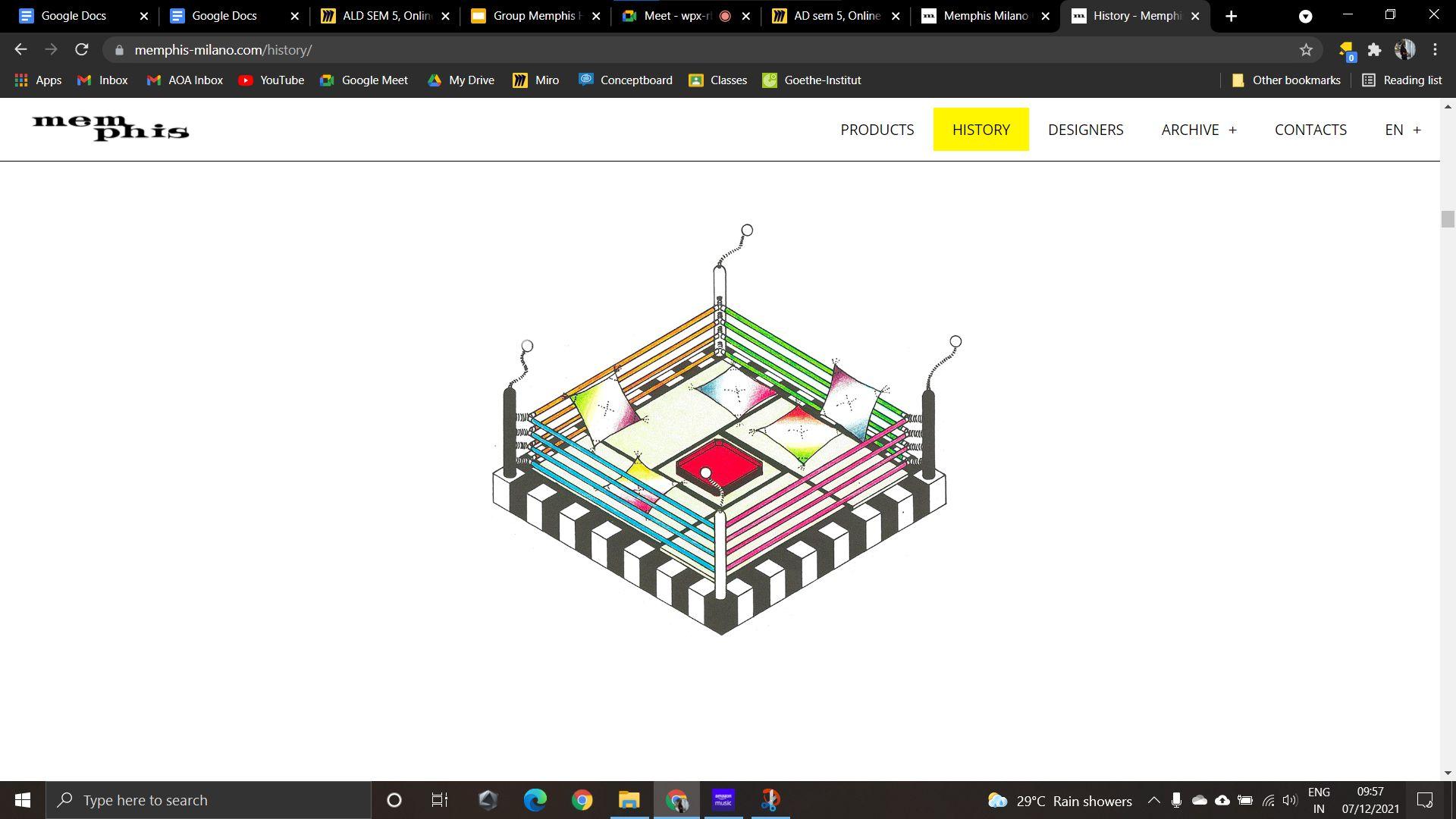Click the Memphis logo
The height and width of the screenshot is (819, 1456).
coord(111,128)
